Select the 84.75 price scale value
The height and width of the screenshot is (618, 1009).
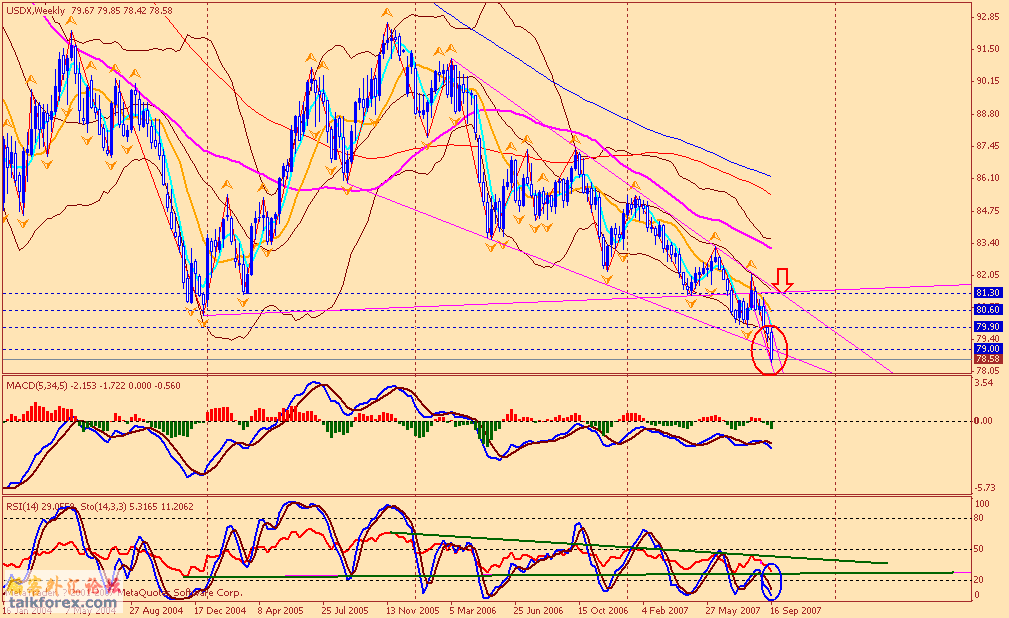point(988,211)
